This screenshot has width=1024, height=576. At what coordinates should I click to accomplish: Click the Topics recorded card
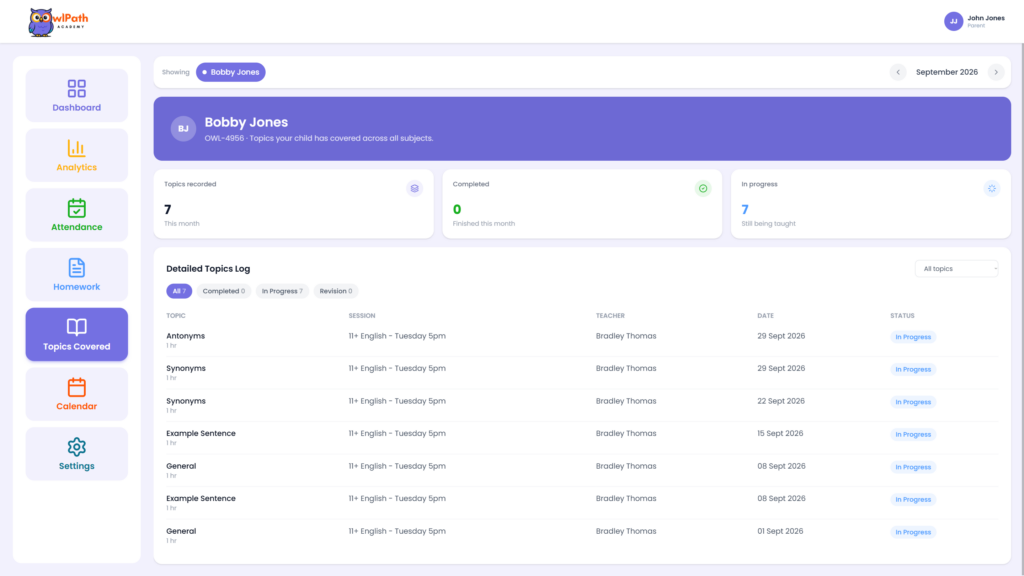pyautogui.click(x=293, y=204)
